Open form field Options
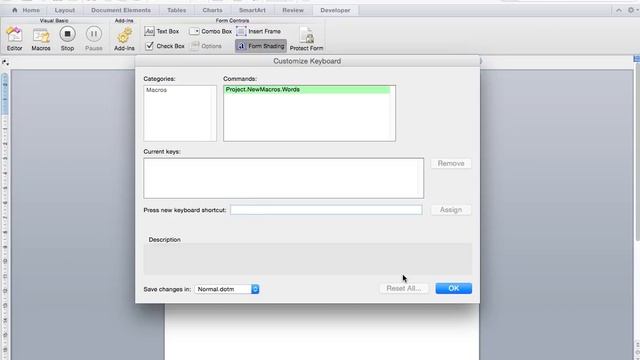This screenshot has width=640, height=360. [x=206, y=46]
